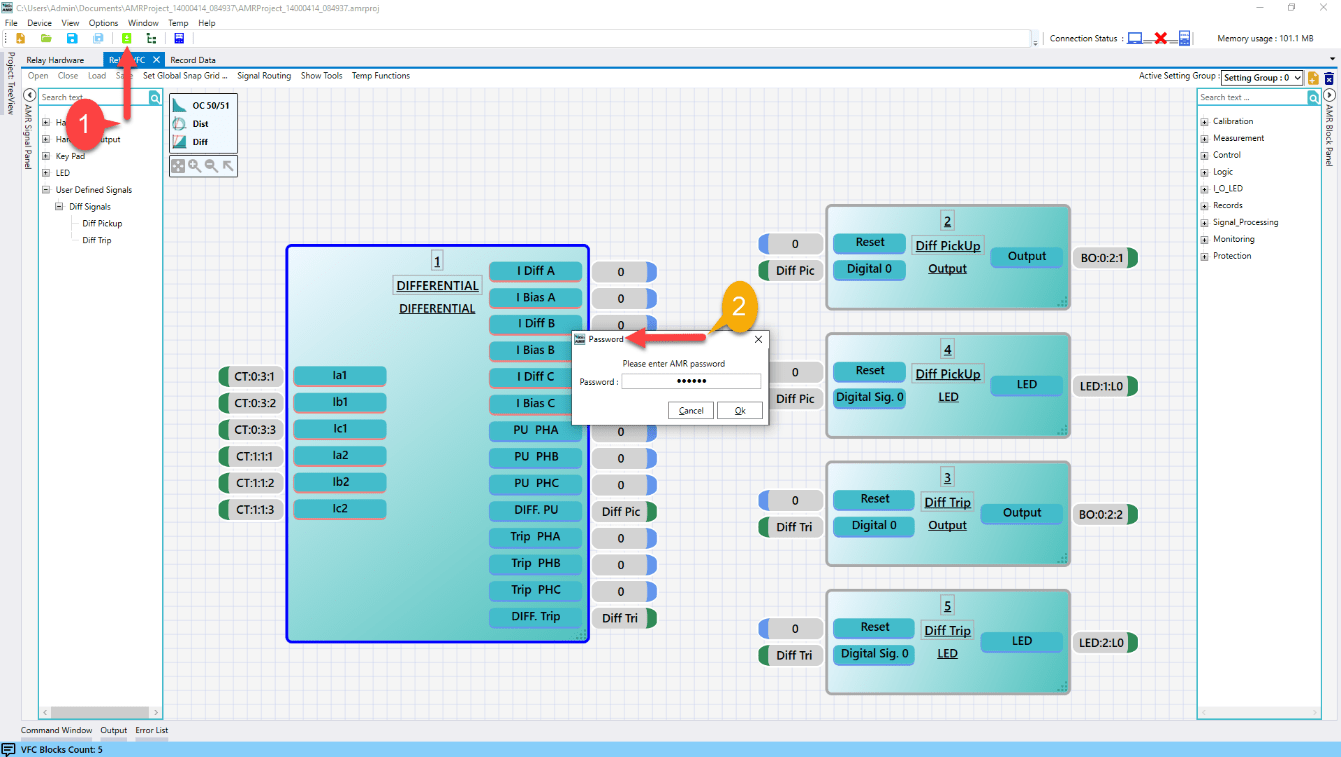Select the OC 50/51 curve icon
1341x757 pixels.
pos(179,105)
